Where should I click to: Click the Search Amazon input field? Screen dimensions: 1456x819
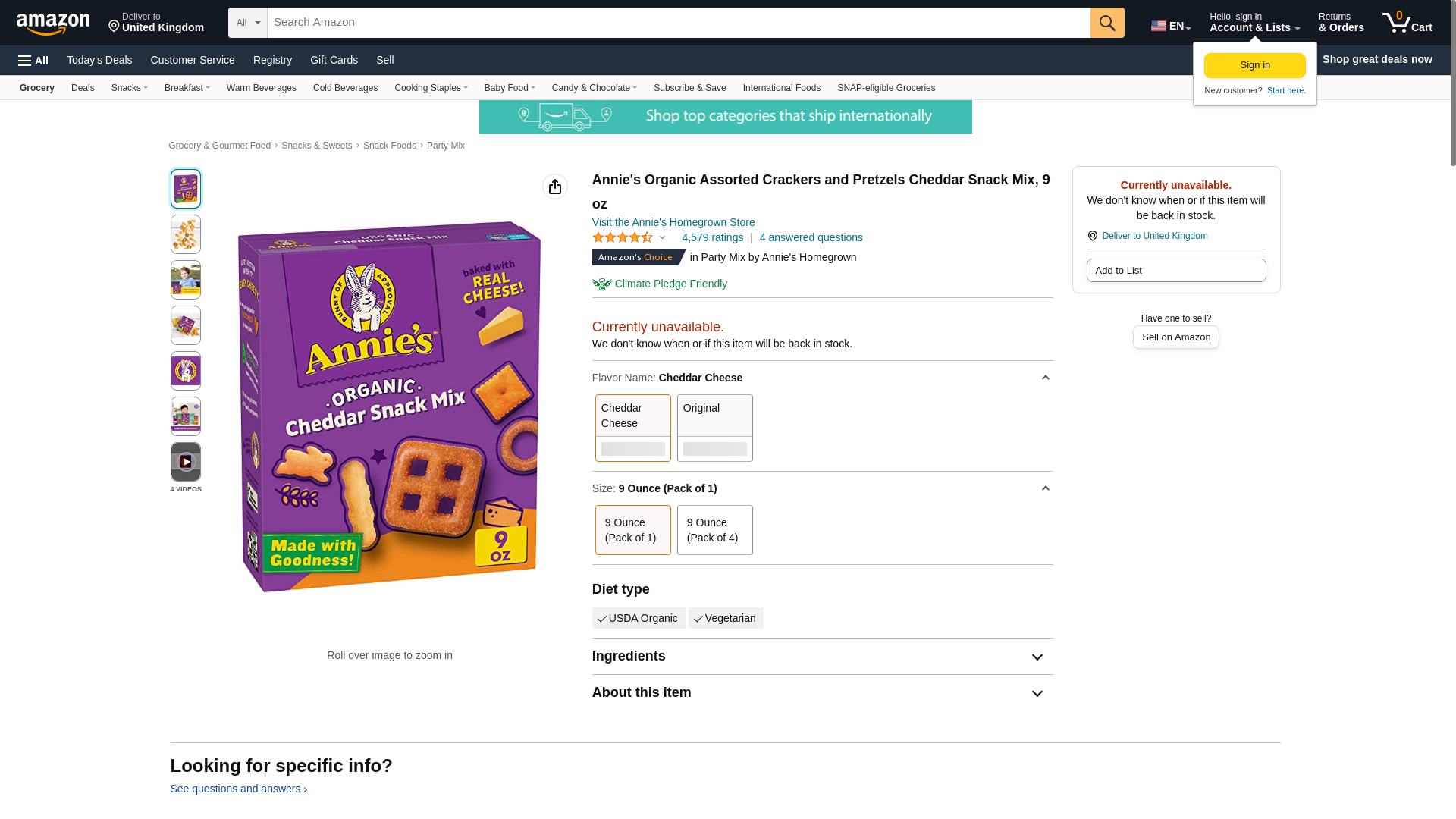[679, 23]
